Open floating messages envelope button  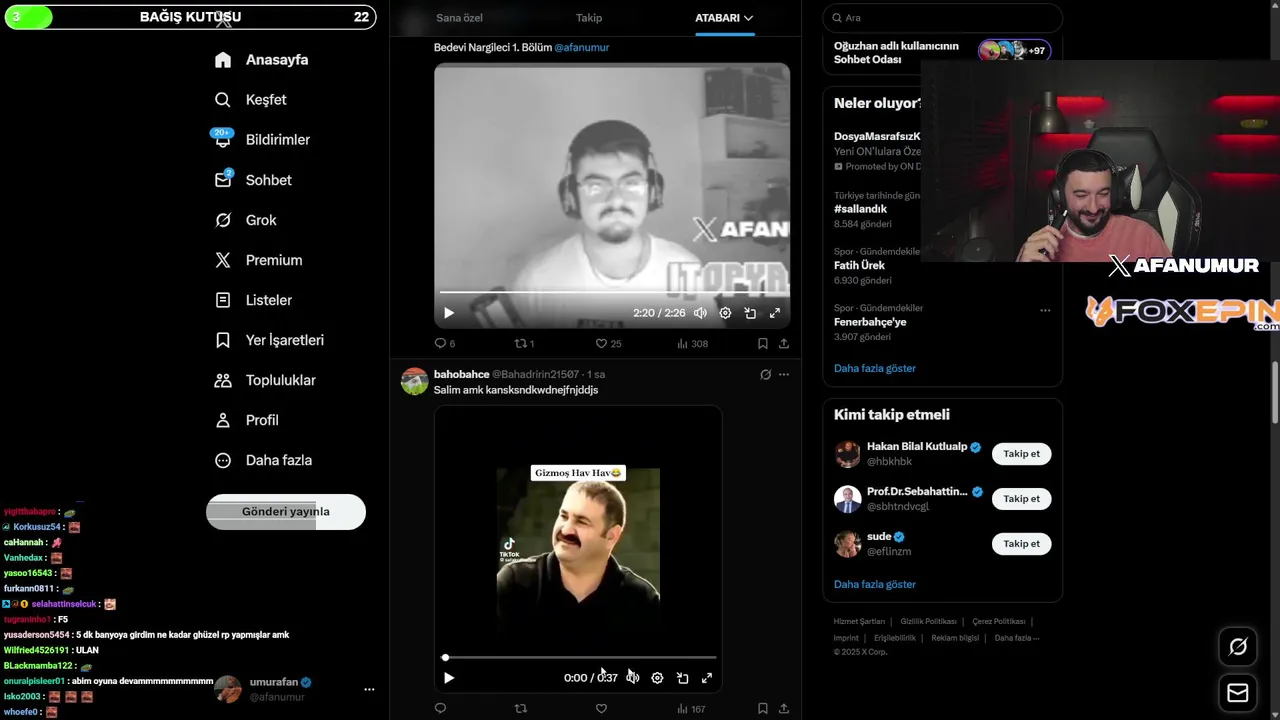1238,693
